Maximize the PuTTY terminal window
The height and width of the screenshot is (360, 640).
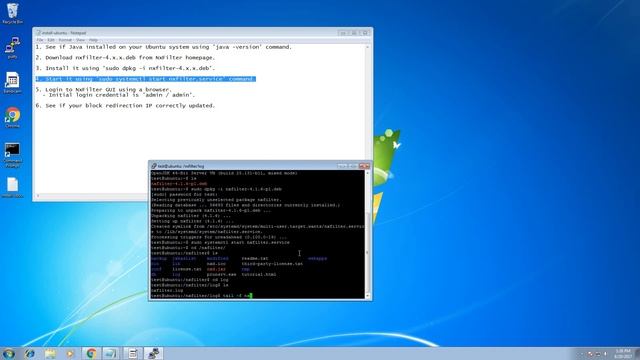click(x=353, y=166)
